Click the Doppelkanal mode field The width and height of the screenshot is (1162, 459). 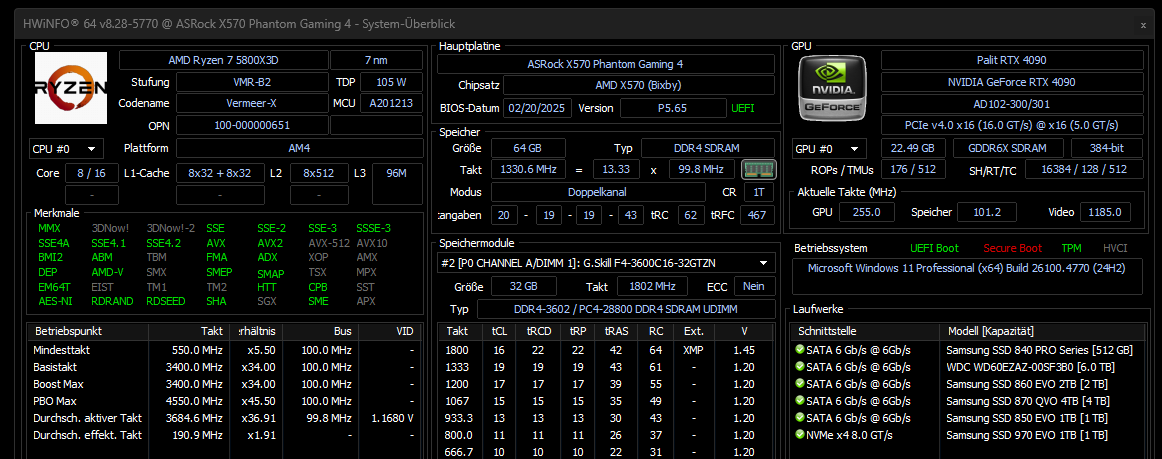point(598,192)
